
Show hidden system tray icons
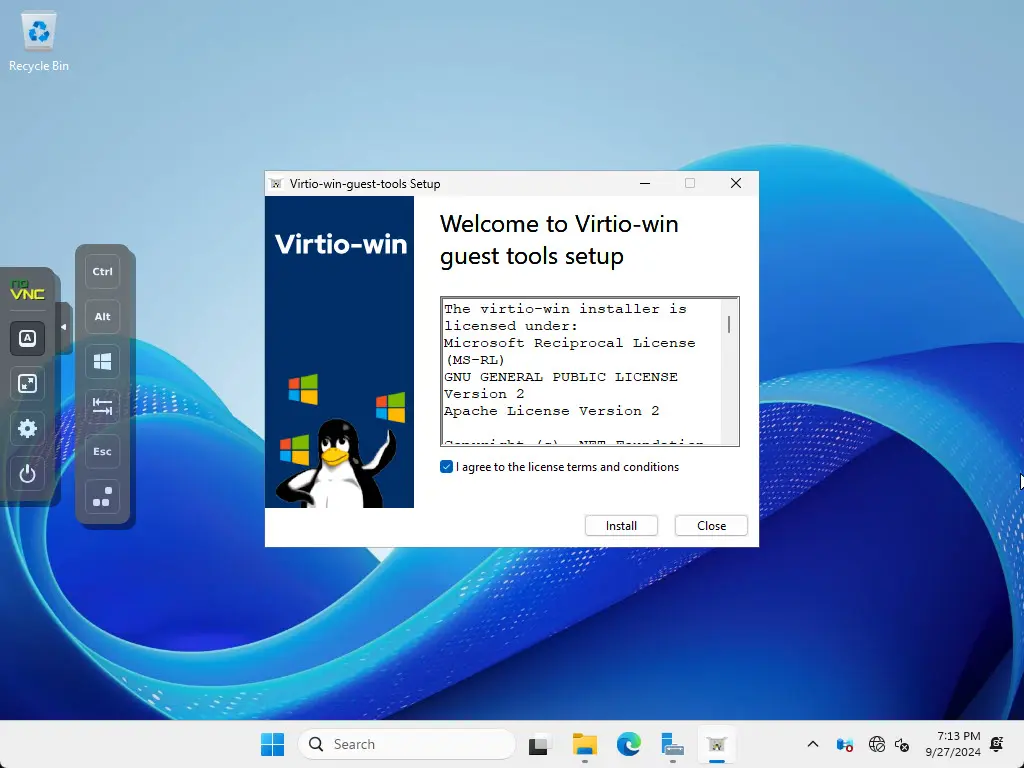point(812,744)
